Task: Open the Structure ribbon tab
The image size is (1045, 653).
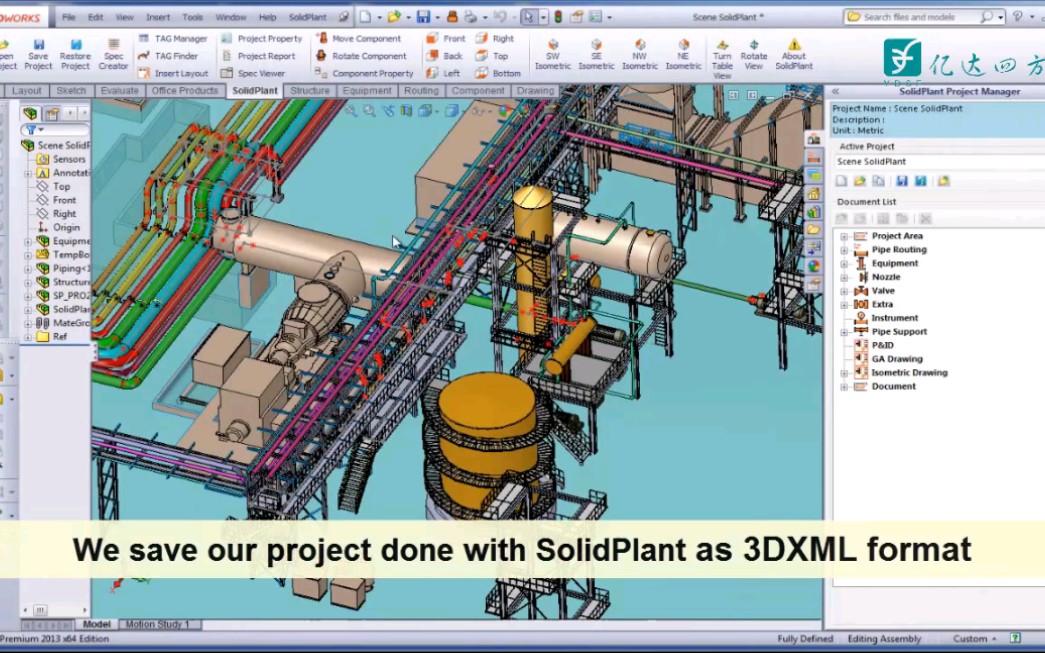Action: [310, 90]
